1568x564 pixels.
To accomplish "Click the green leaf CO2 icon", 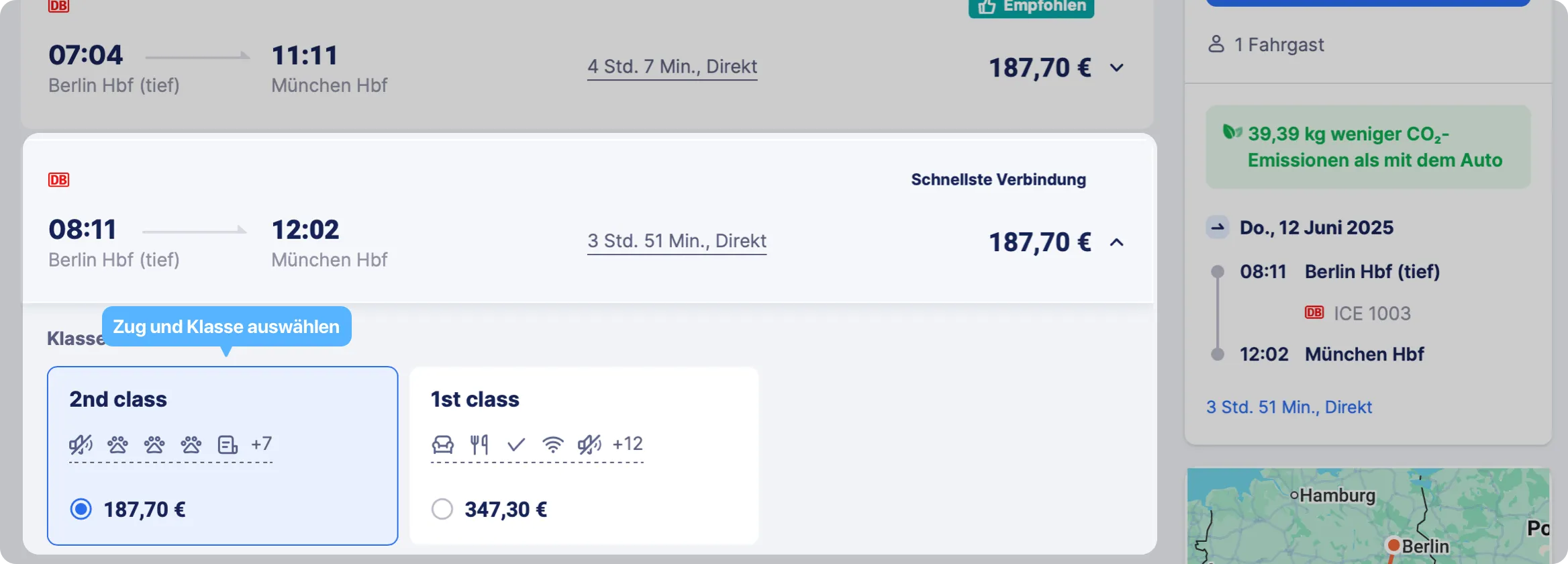I will tap(1232, 132).
